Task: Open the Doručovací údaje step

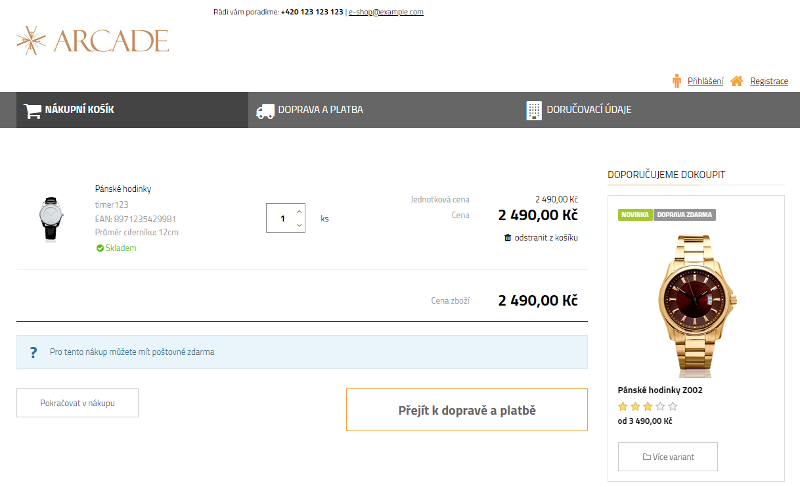Action: coord(588,110)
